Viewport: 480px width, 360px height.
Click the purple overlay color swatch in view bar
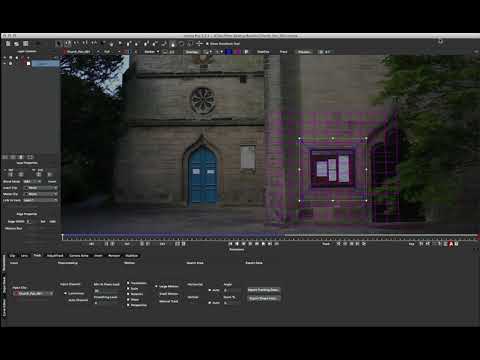(x=237, y=52)
